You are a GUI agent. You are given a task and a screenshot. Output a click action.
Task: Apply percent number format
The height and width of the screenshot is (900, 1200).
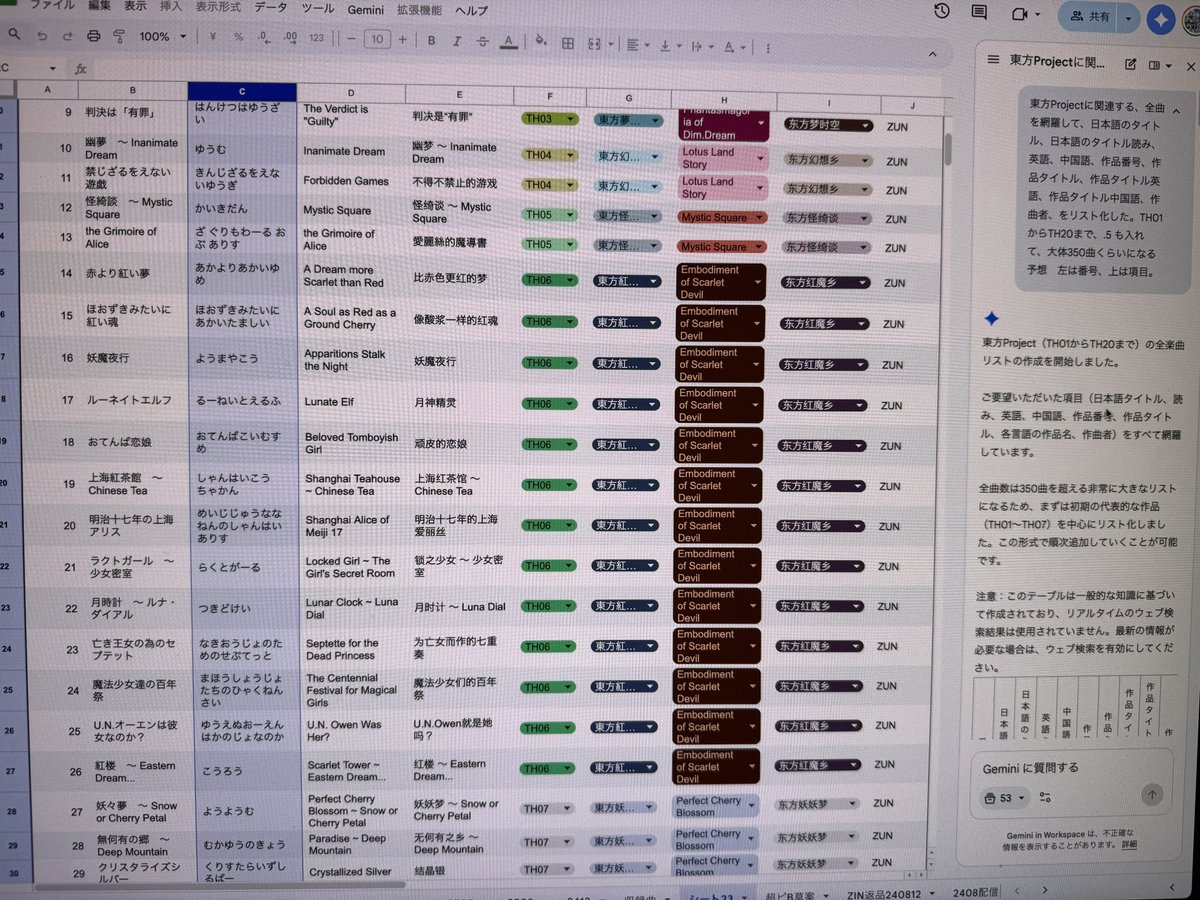(238, 38)
